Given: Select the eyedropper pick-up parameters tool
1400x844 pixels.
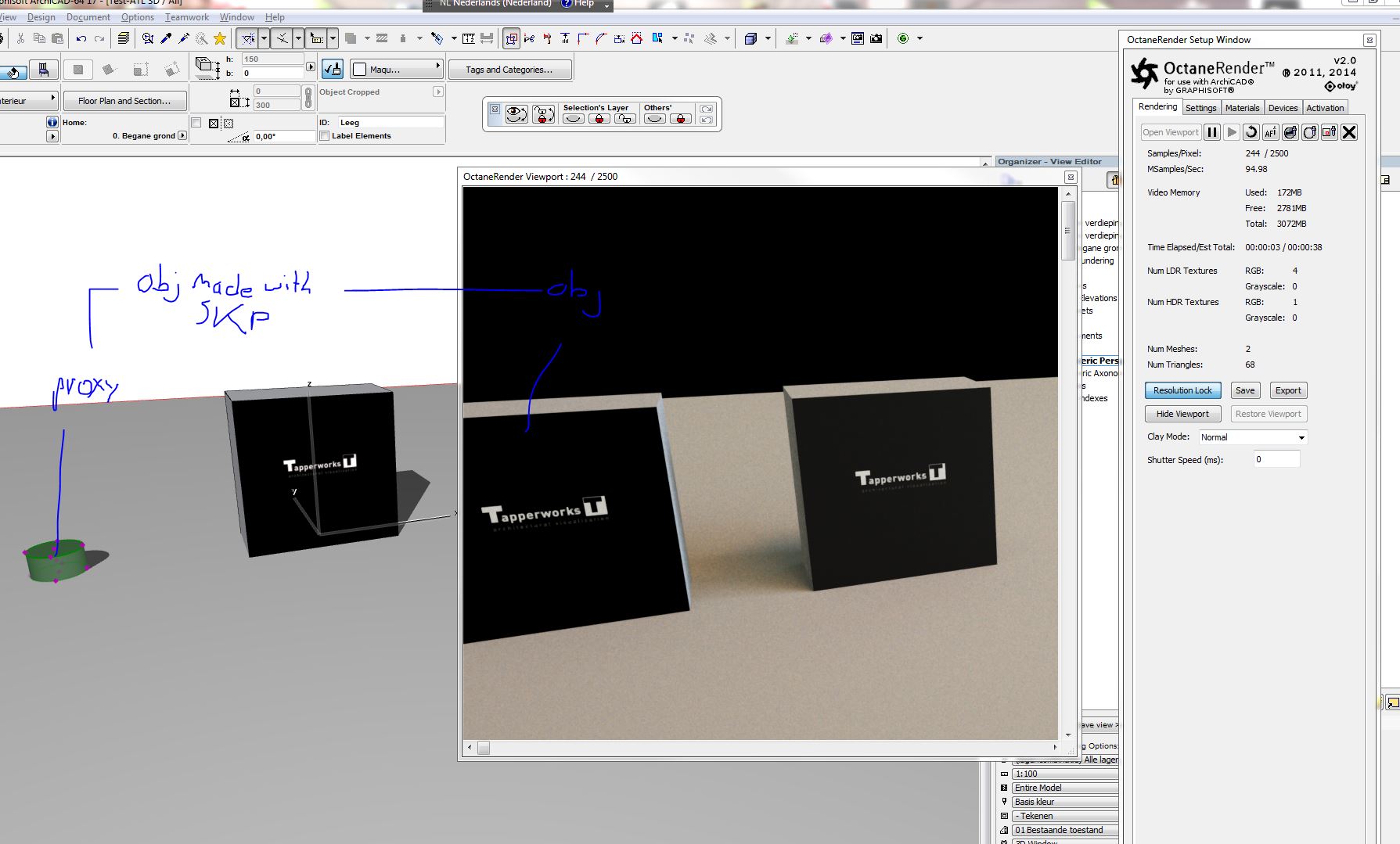Looking at the screenshot, I should point(166,38).
